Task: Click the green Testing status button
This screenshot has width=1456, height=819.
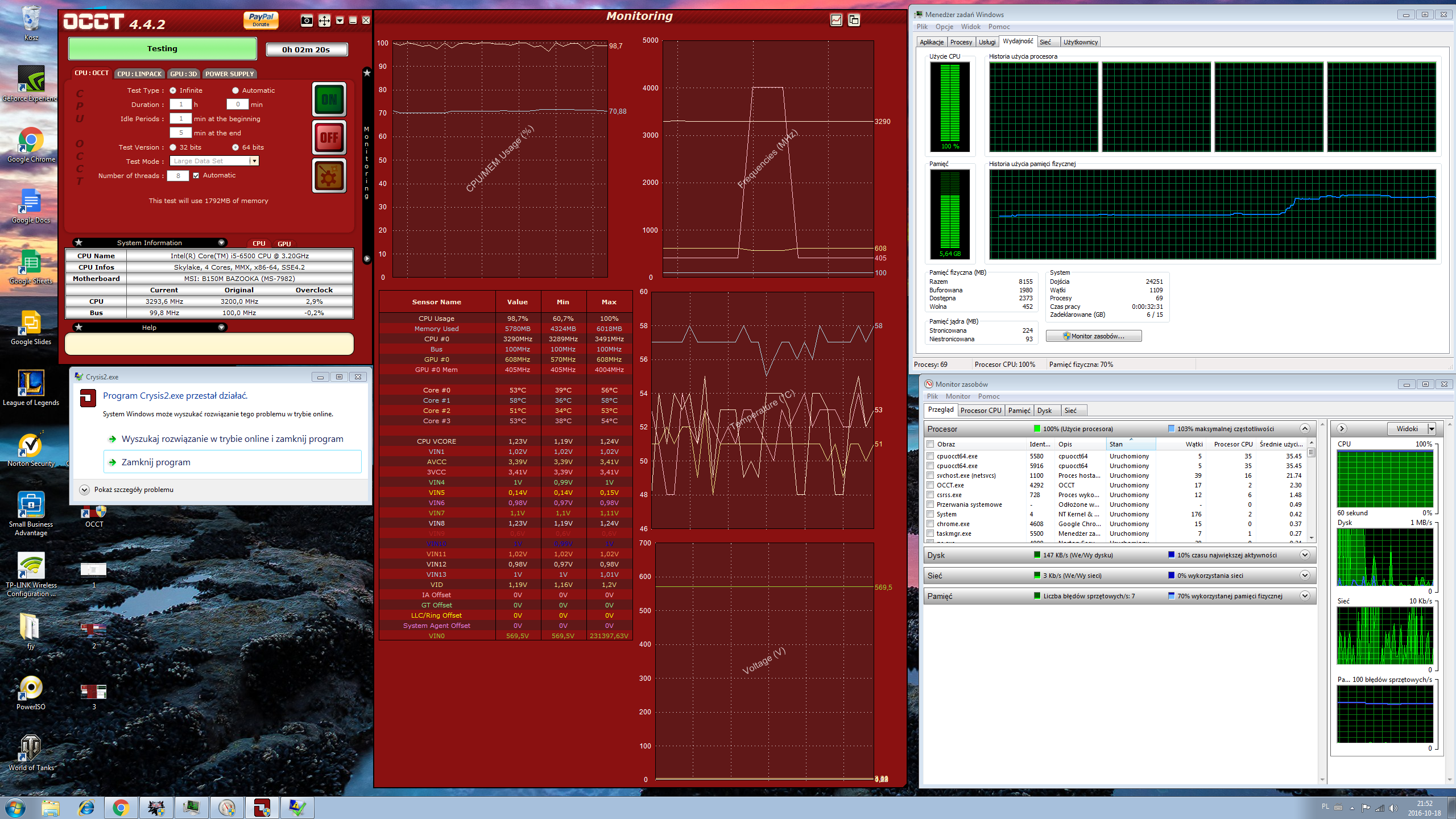Action: pyautogui.click(x=163, y=49)
